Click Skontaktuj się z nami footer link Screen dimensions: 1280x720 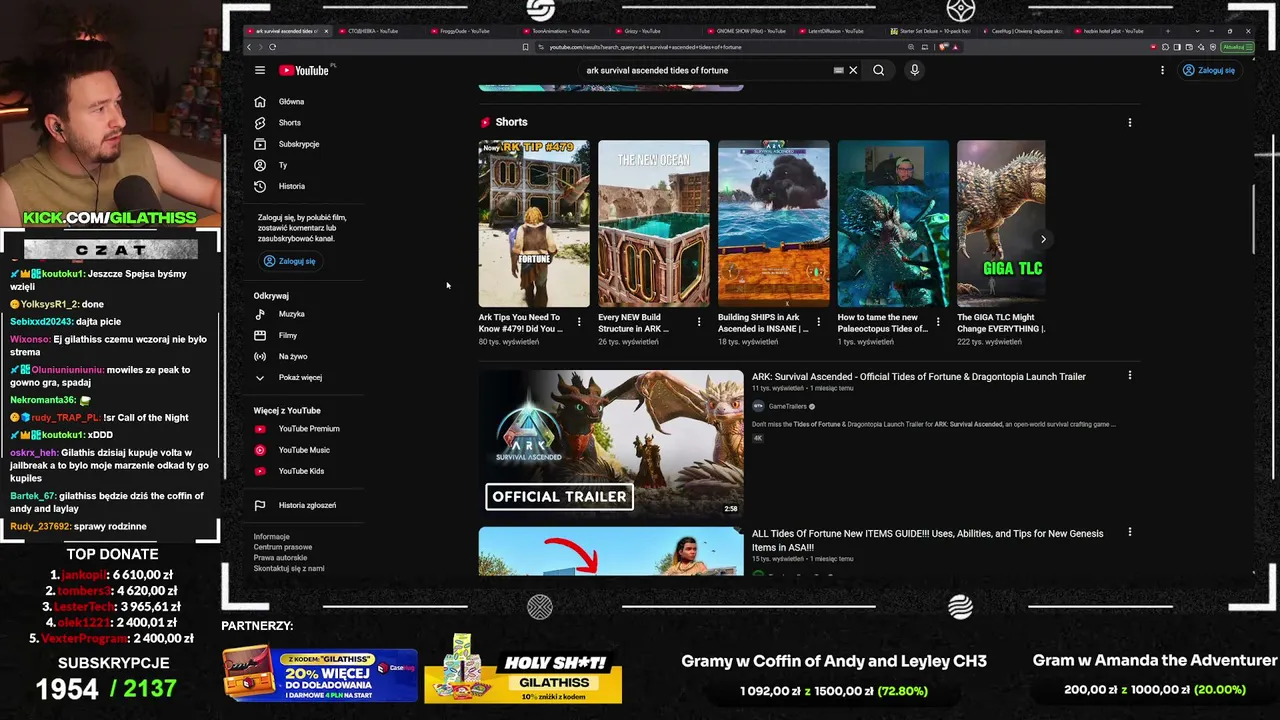(289, 568)
